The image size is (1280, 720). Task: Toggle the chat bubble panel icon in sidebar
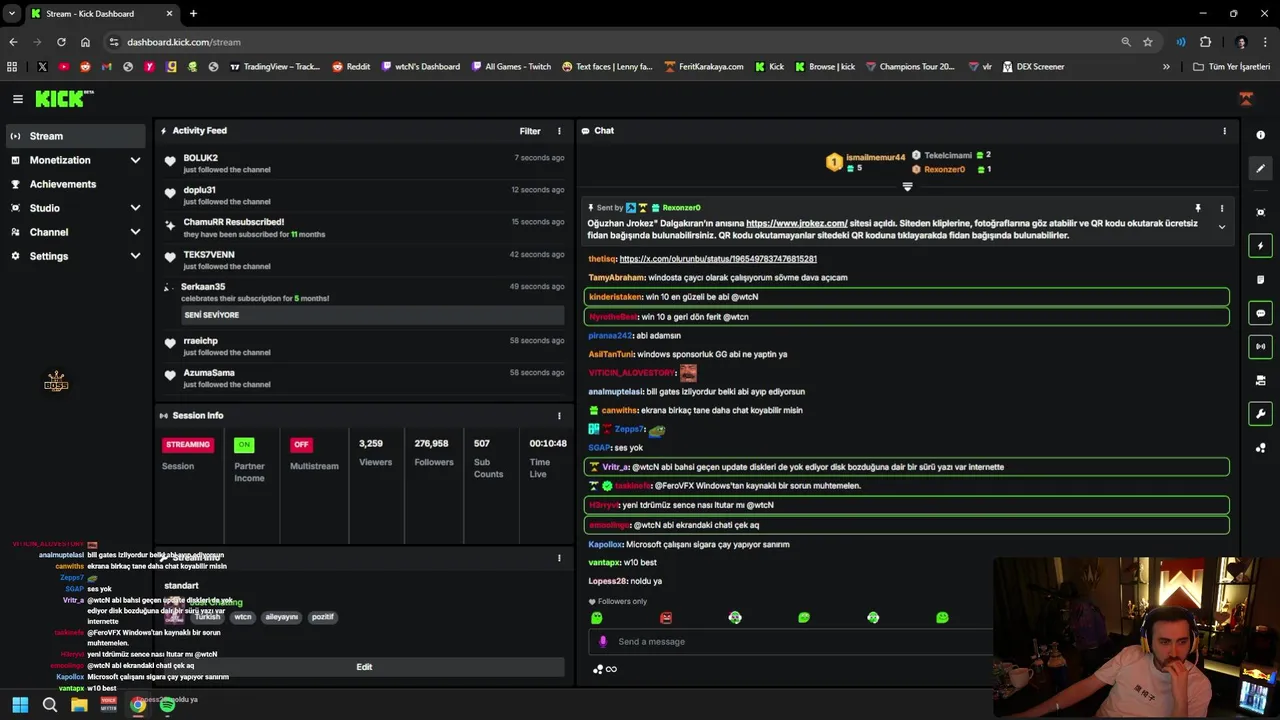pyautogui.click(x=1260, y=313)
